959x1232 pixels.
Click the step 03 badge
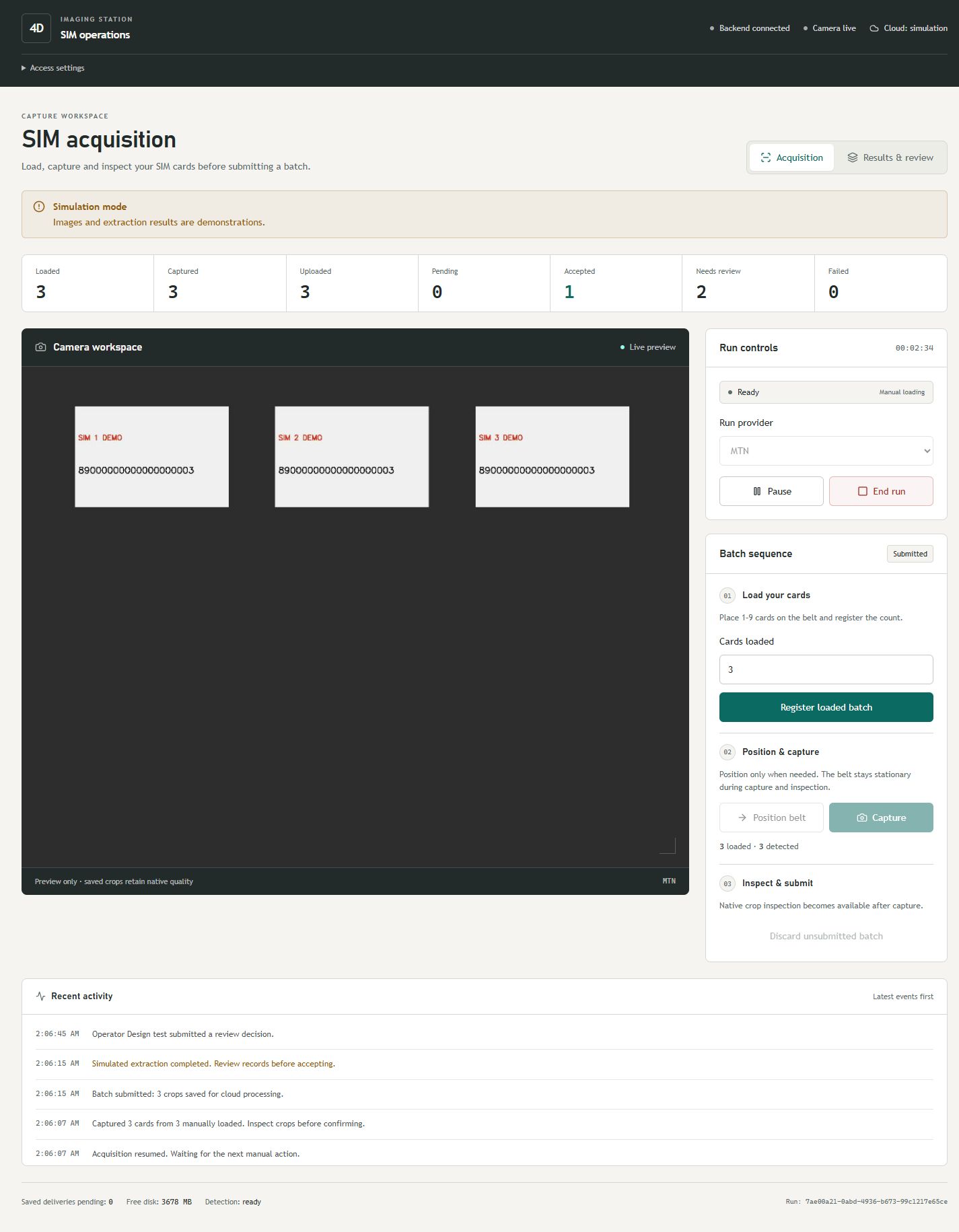727,883
